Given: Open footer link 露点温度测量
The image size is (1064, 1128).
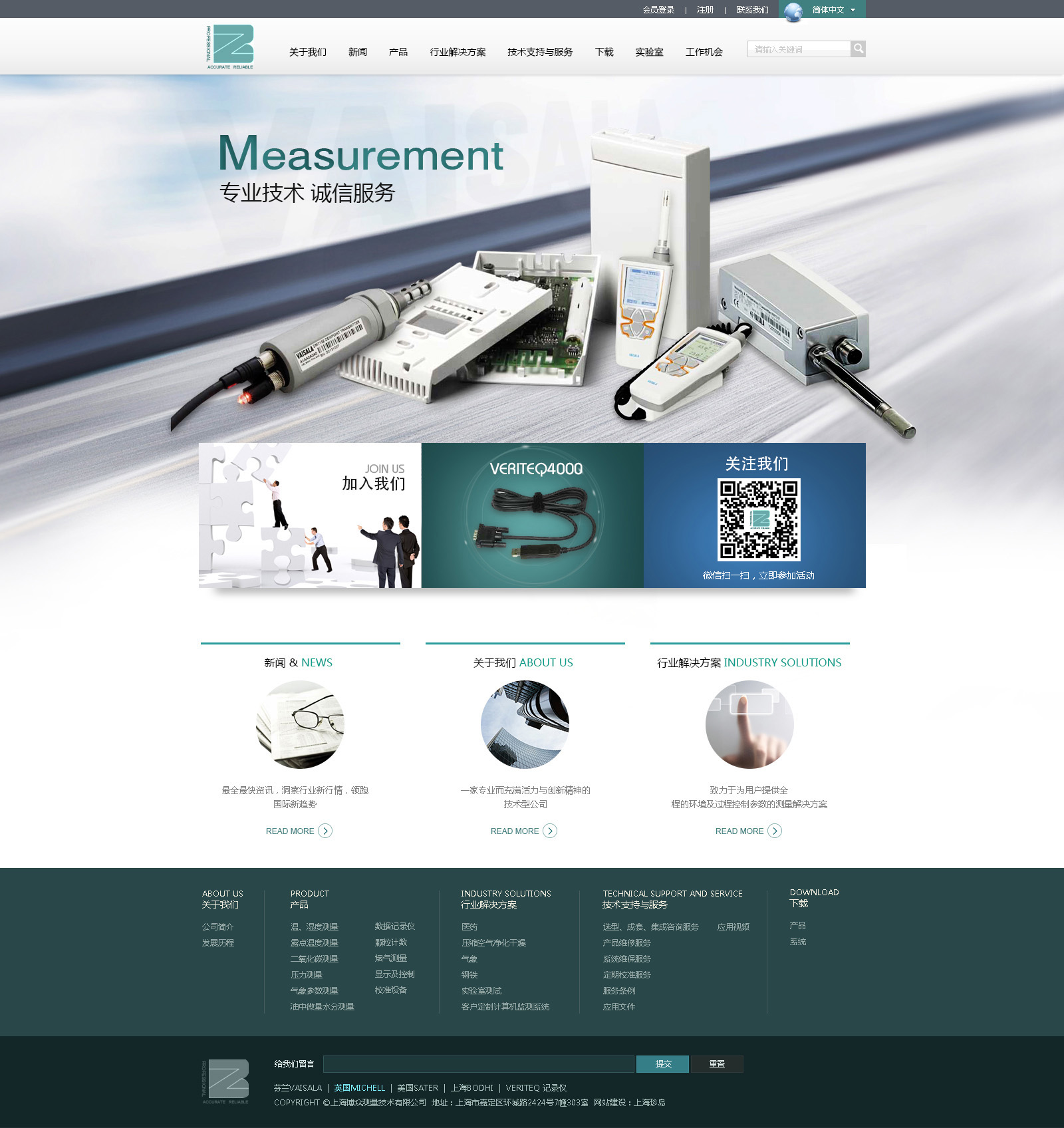Looking at the screenshot, I should pos(315,942).
